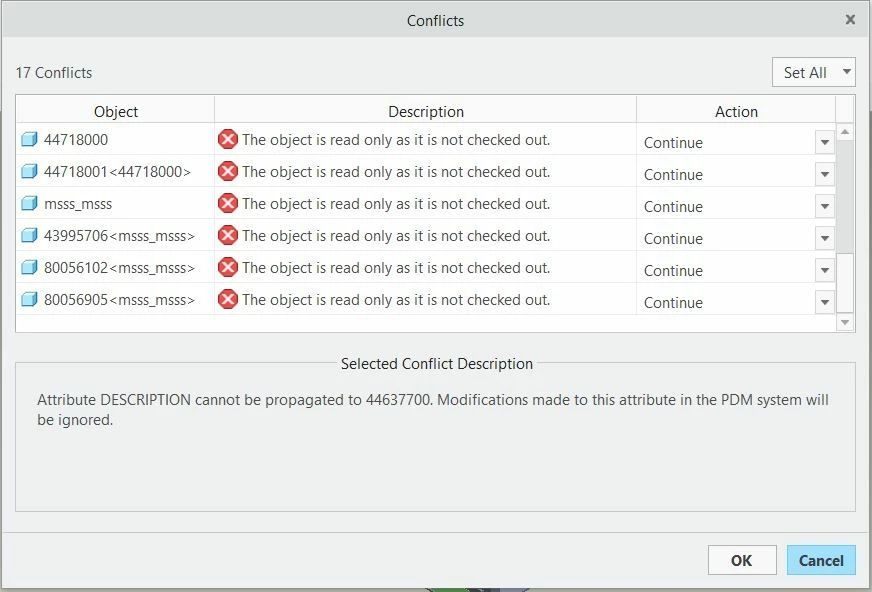The width and height of the screenshot is (872, 592).
Task: Open the Action dropdown arrow for 44718000
Action: click(825, 142)
